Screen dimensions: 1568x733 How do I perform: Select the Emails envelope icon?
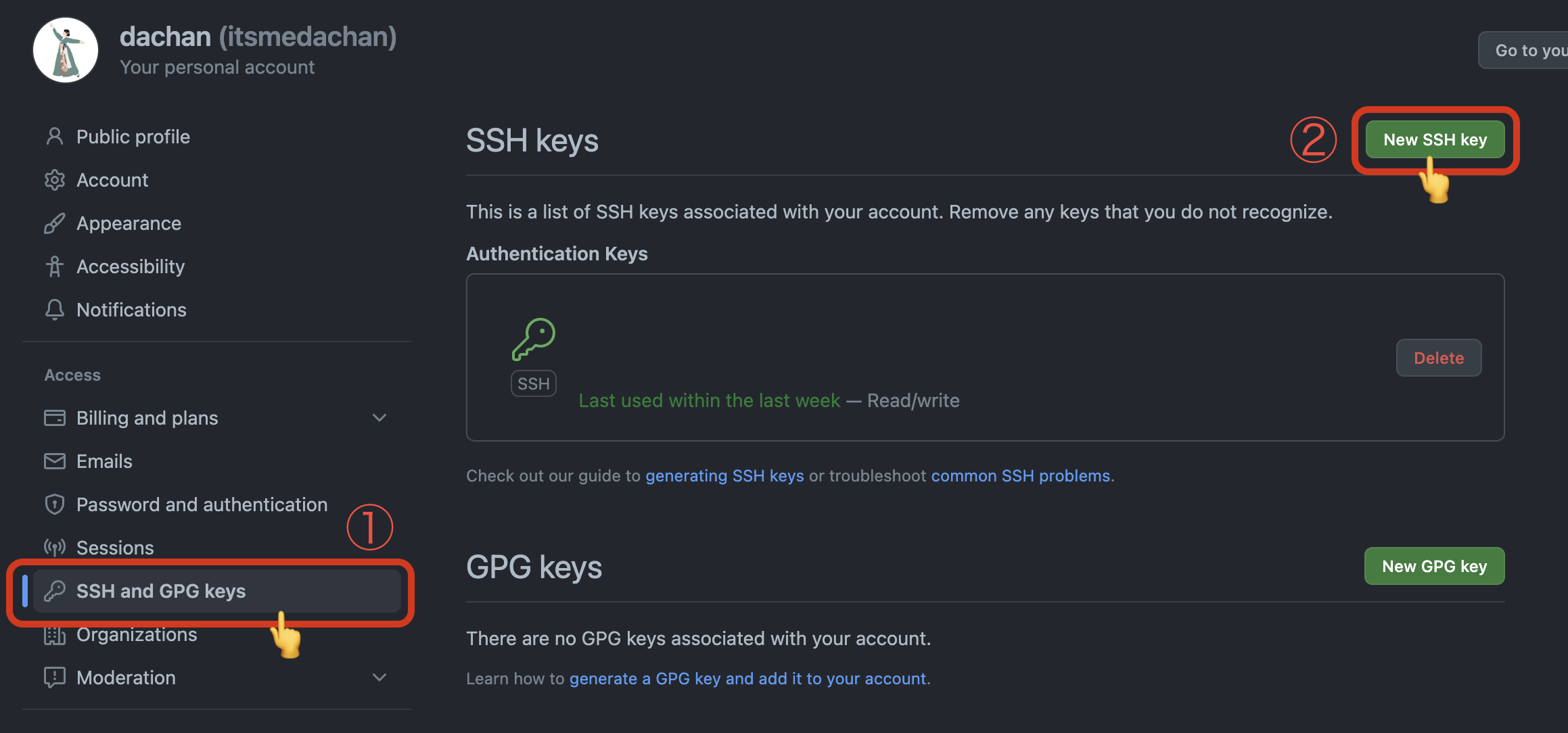(x=55, y=460)
